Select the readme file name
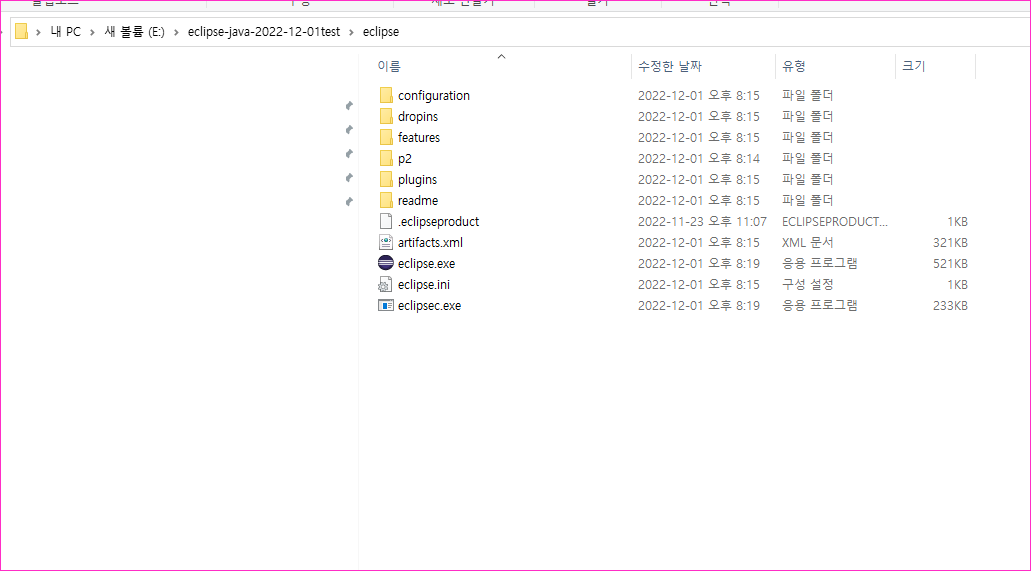Viewport: 1031px width, 571px height. [418, 201]
